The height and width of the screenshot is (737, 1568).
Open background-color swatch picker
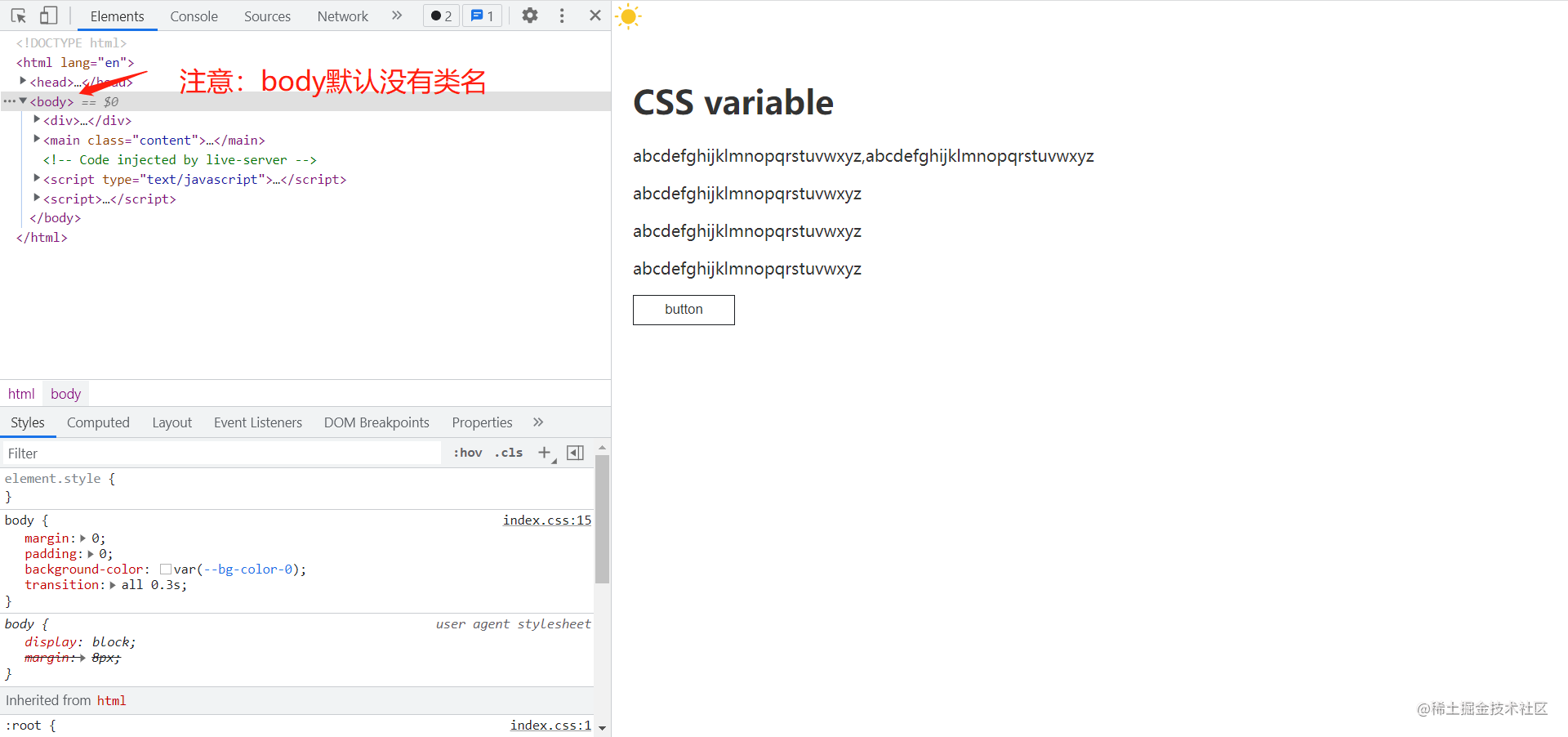(166, 569)
